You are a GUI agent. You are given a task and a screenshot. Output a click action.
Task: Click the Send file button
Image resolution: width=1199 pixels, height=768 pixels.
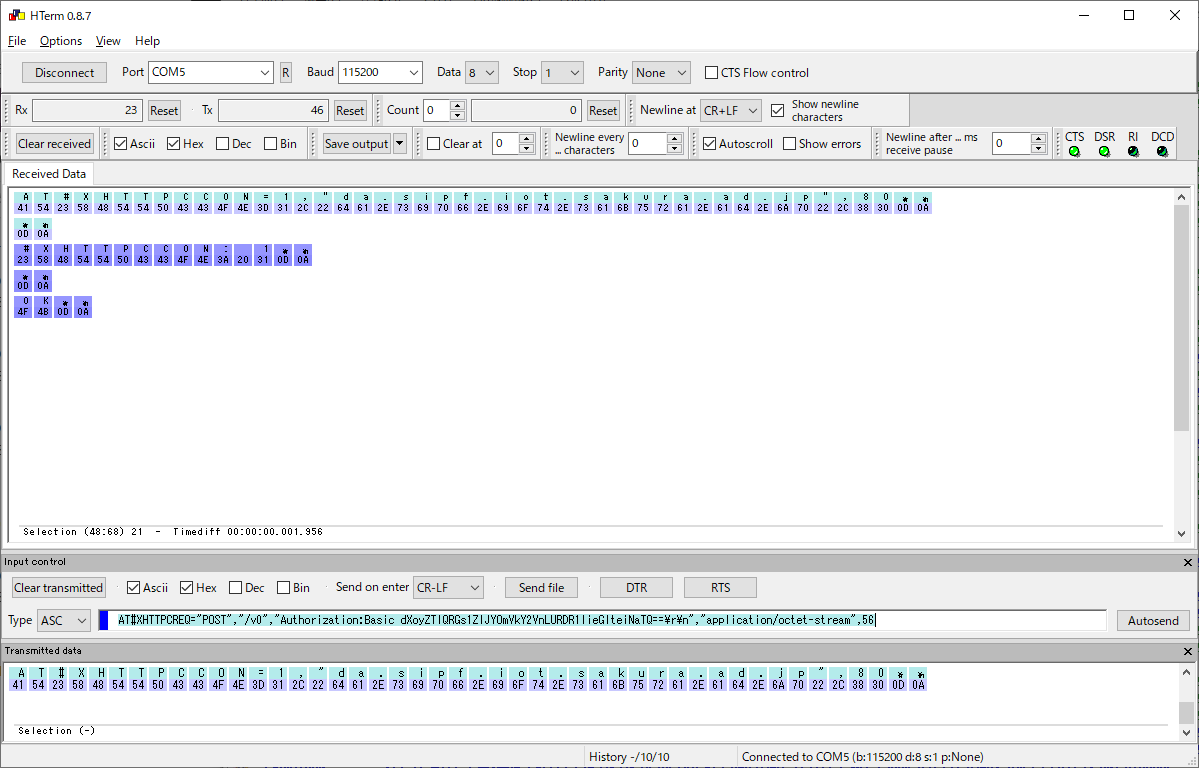coord(541,588)
